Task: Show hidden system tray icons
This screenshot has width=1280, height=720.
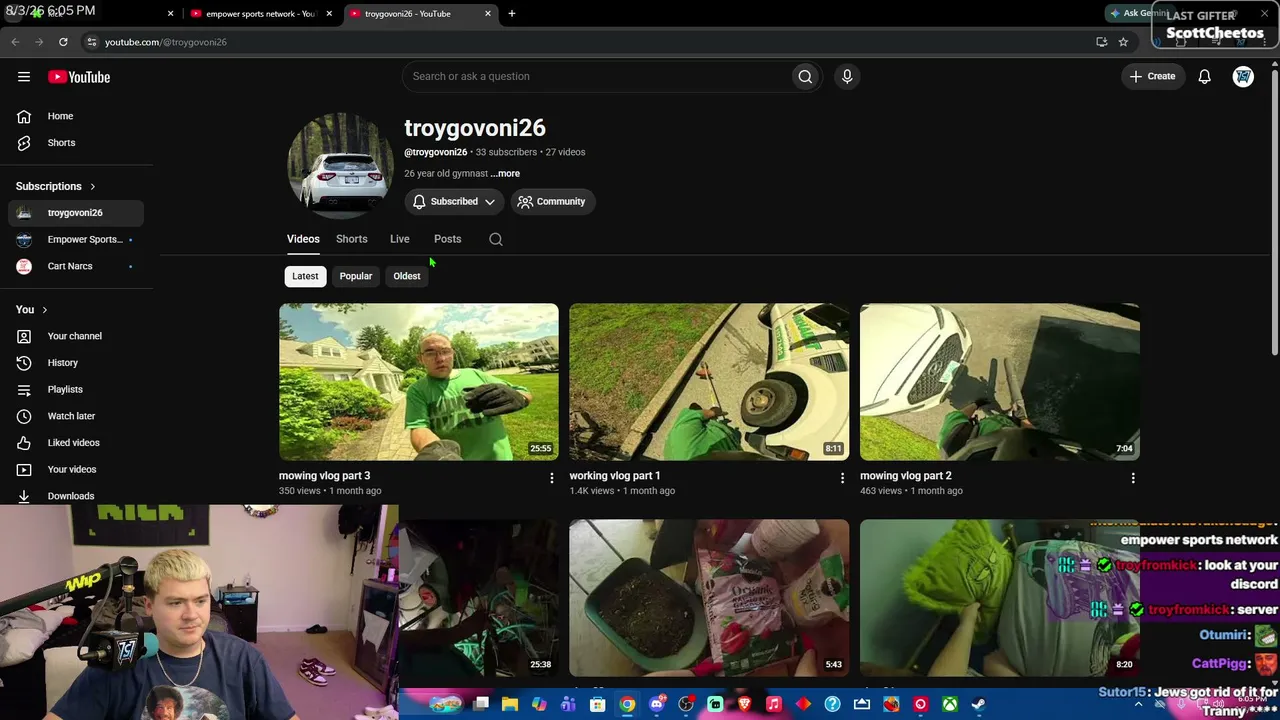Action: (1138, 704)
